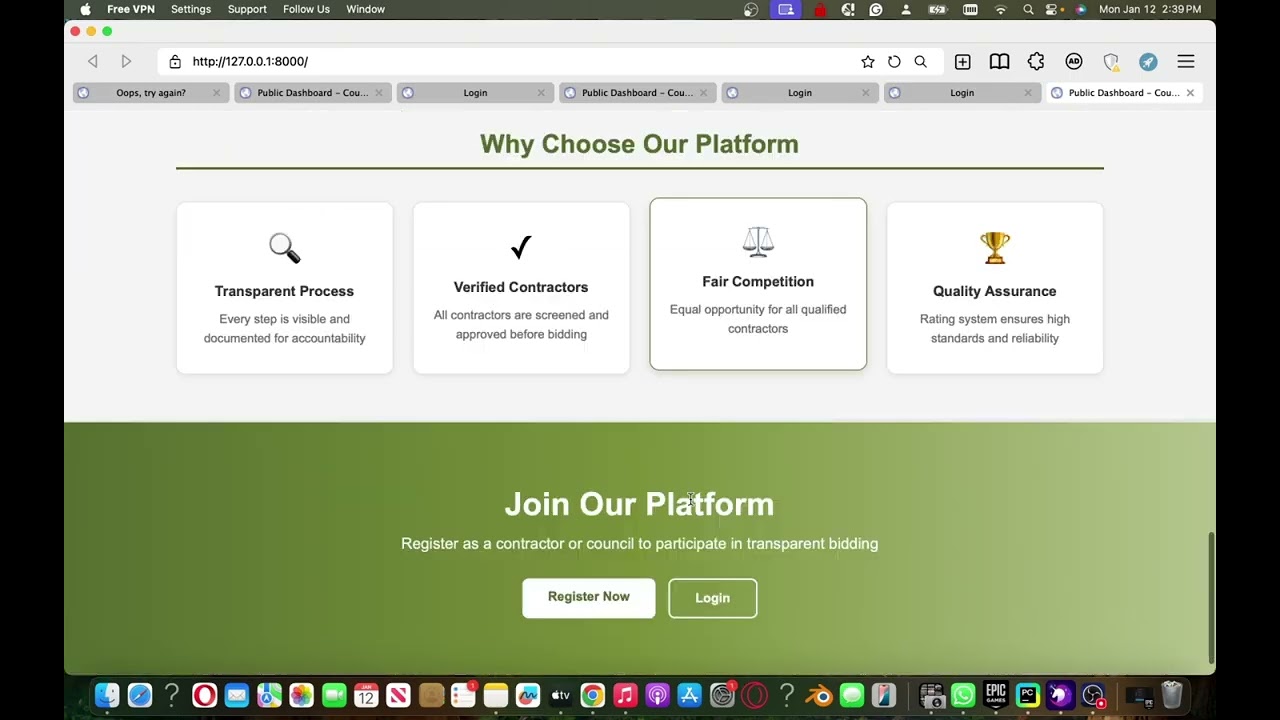Click the Quality Assurance card title

pyautogui.click(x=995, y=291)
